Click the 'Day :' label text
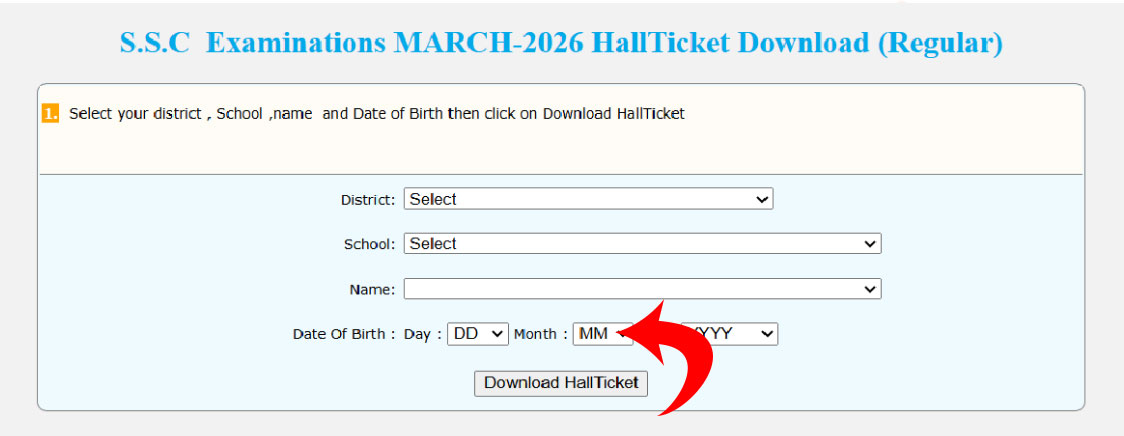 pyautogui.click(x=423, y=335)
